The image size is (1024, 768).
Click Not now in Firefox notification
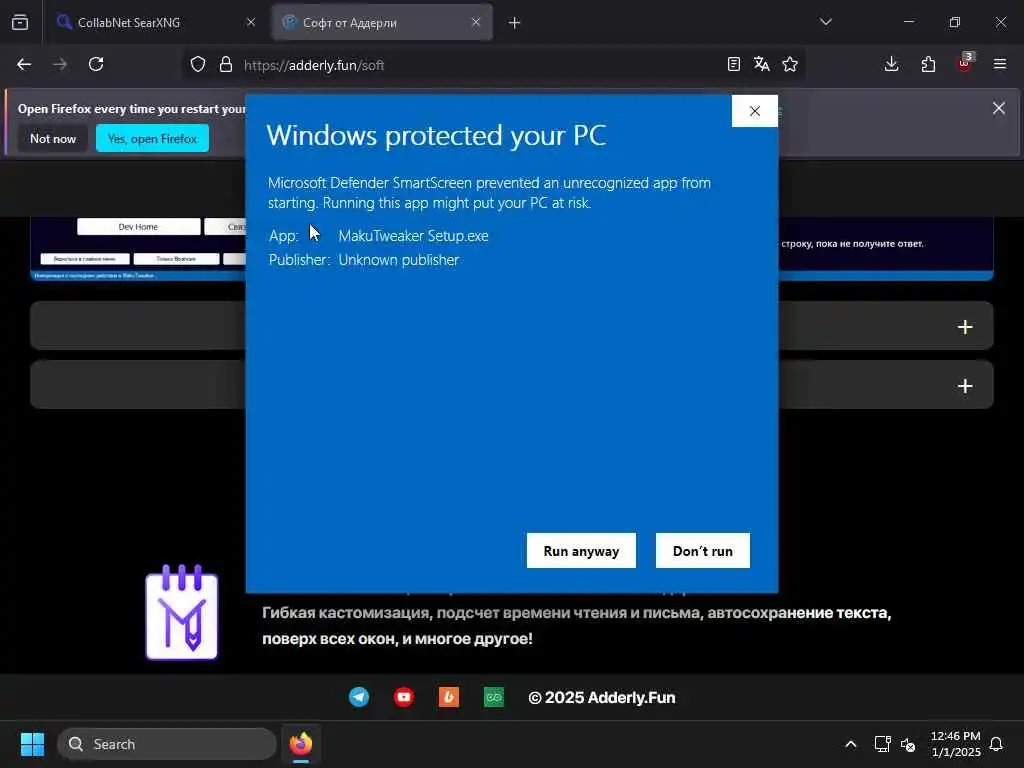coord(53,138)
